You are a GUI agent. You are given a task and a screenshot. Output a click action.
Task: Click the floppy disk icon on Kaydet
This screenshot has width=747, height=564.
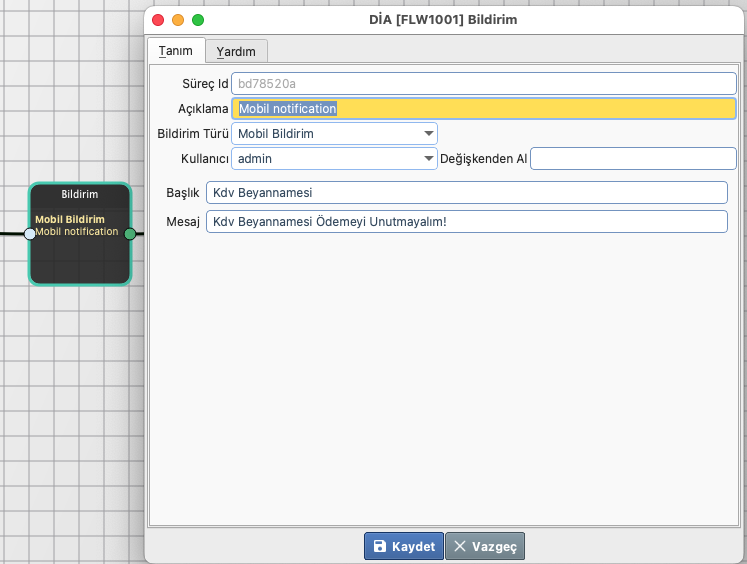[x=380, y=546]
